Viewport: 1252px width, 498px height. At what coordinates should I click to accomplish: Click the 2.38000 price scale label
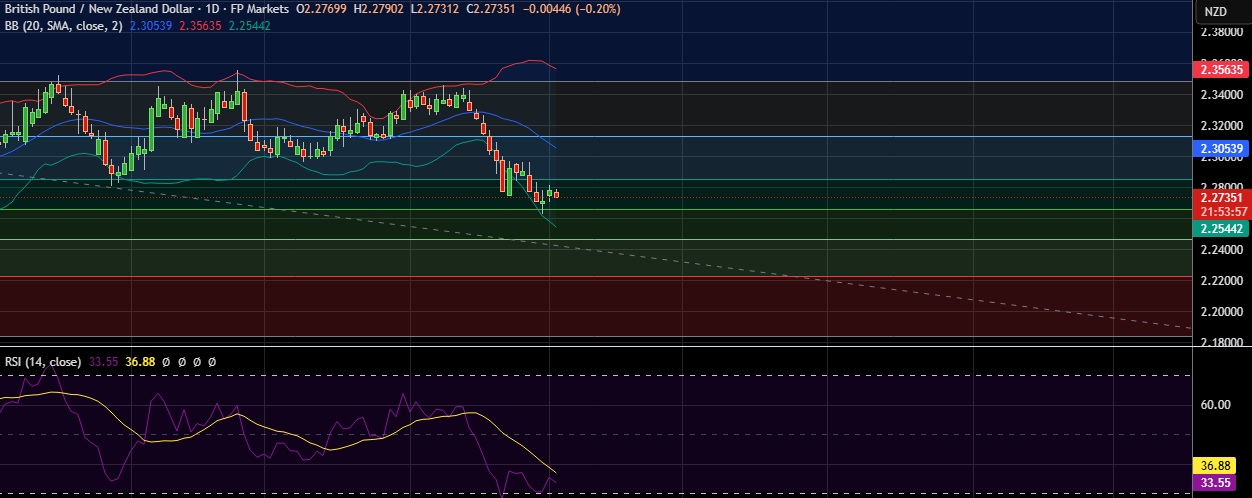1223,32
